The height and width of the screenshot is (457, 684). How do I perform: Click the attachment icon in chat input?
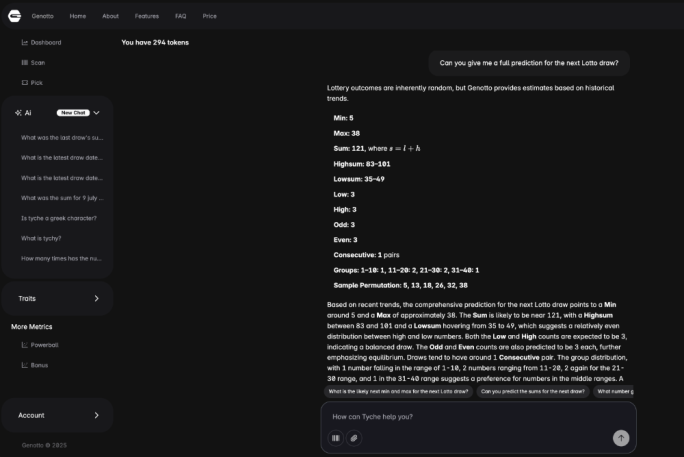(352, 437)
